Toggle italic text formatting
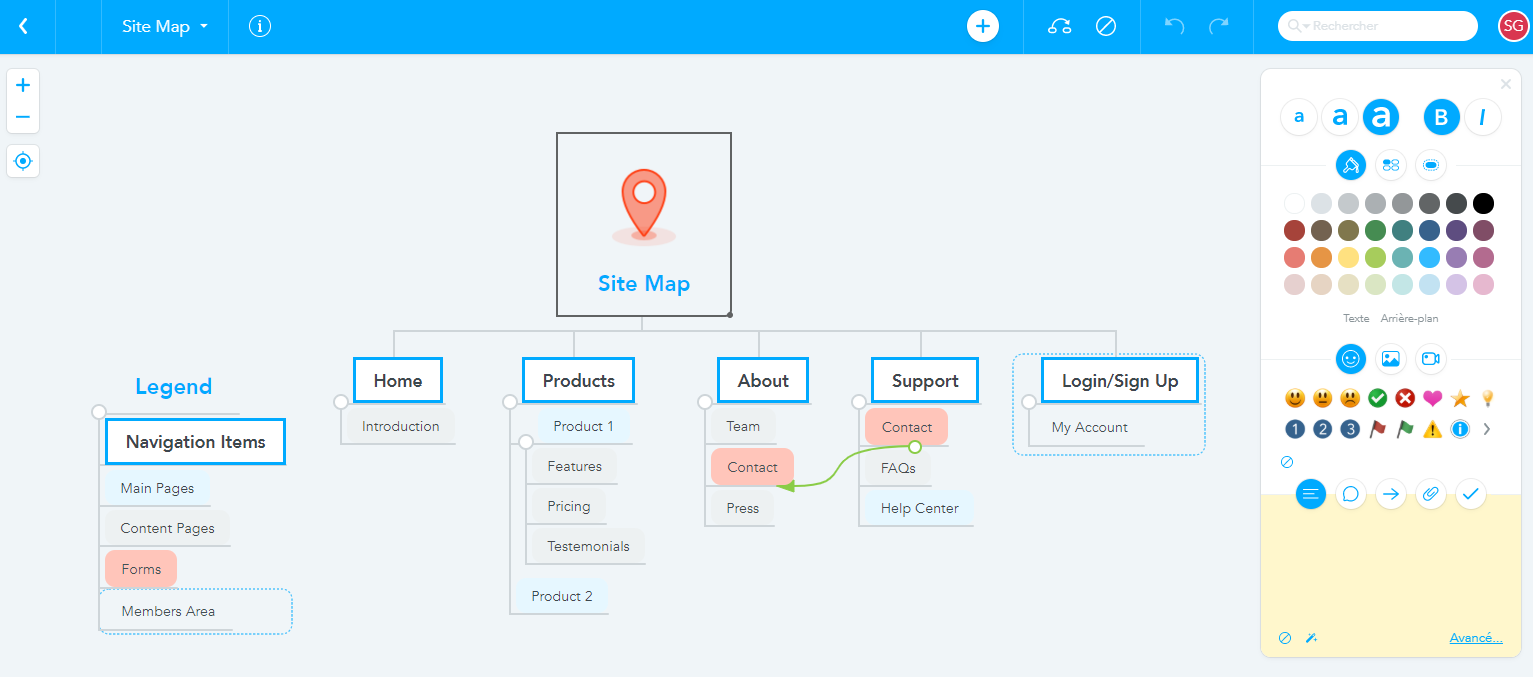 click(x=1482, y=117)
